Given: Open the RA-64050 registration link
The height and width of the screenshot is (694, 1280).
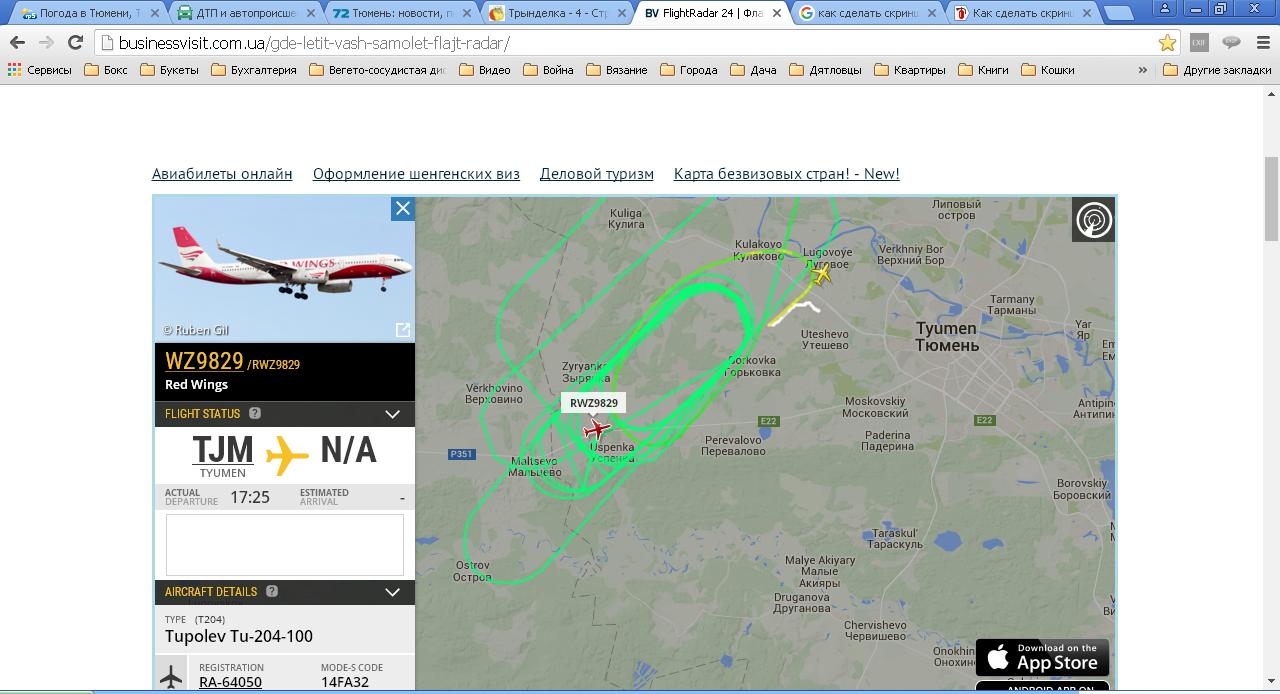Looking at the screenshot, I should [230, 682].
